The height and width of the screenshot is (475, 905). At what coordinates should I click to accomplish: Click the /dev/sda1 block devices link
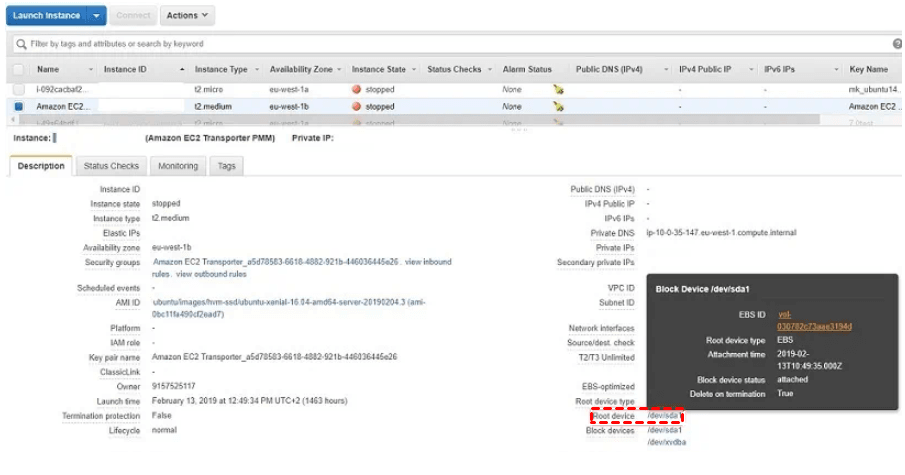click(x=664, y=430)
